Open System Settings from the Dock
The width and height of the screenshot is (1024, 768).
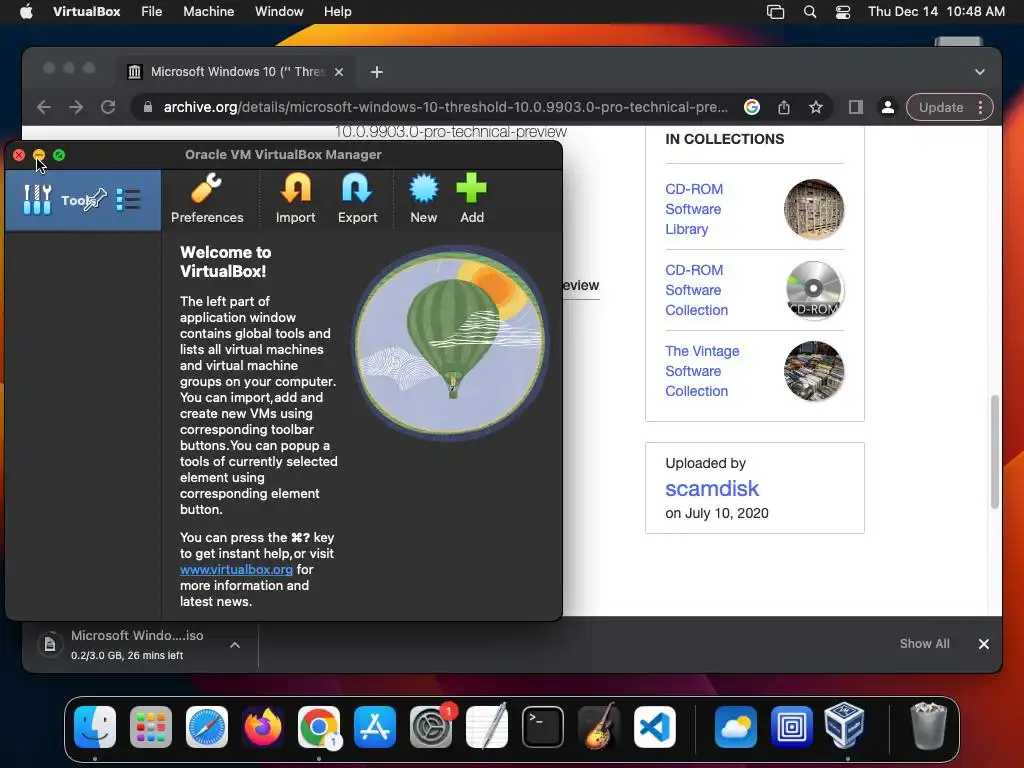pyautogui.click(x=431, y=727)
